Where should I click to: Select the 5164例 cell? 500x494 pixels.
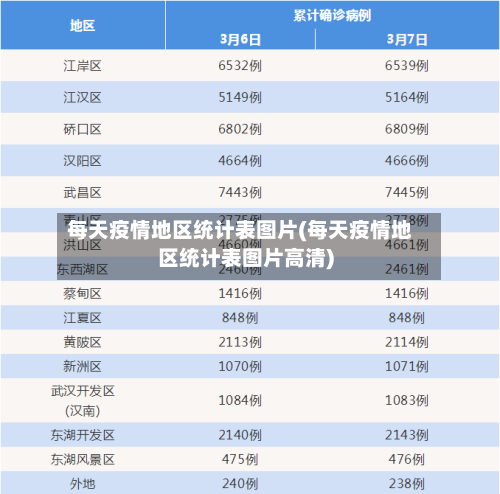(407, 97)
